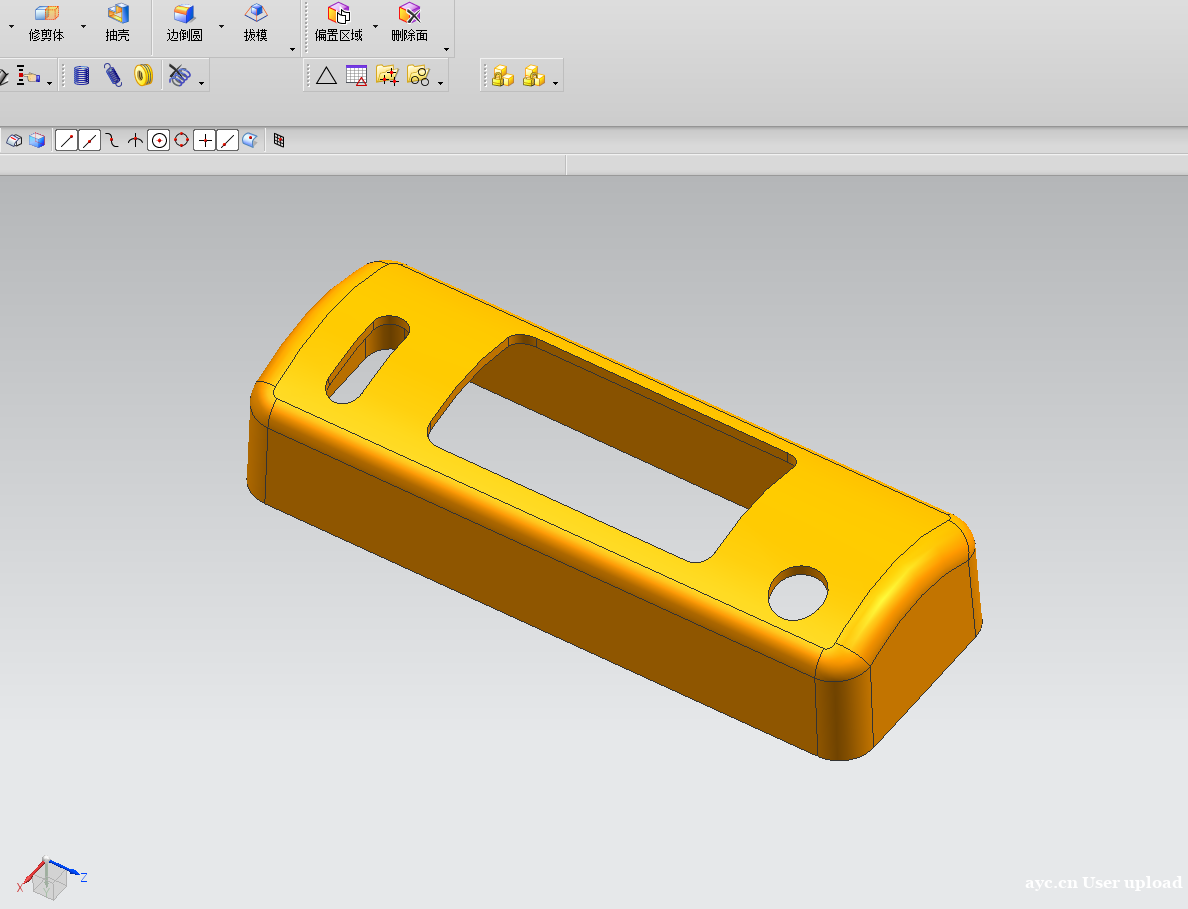Image resolution: width=1188 pixels, height=909 pixels.
Task: Open dropdown arrow beside 偏置区域
Action: 376,26
